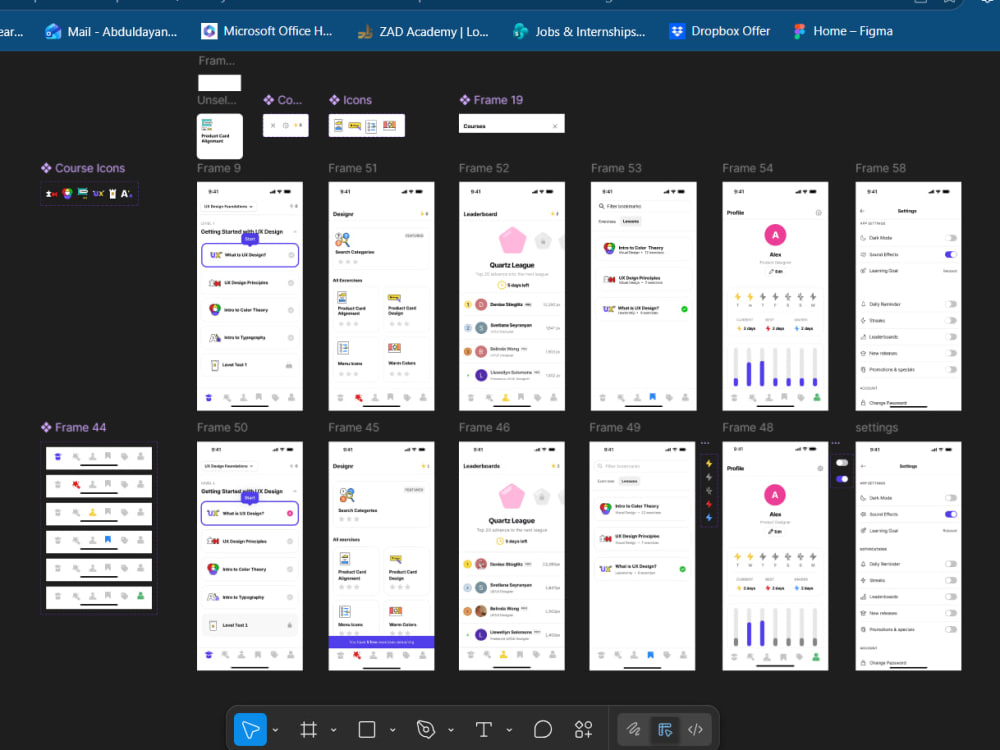Select the Move tool in the toolbar
The height and width of the screenshot is (750, 1000).
pos(250,729)
